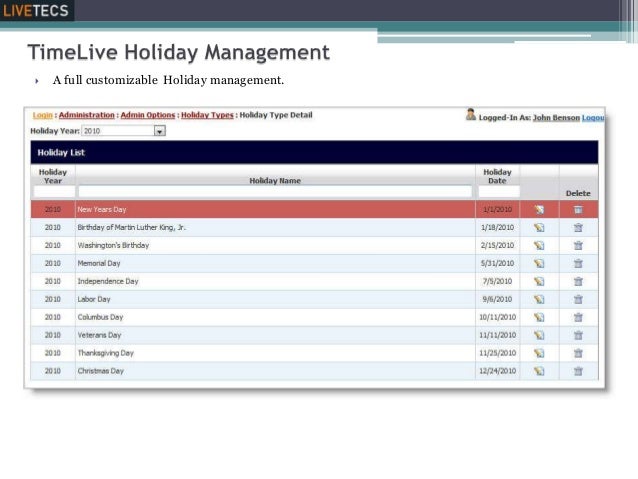Select the date cell 11/25/2010
Screen dimensions: 638x479
pyautogui.click(x=497, y=353)
